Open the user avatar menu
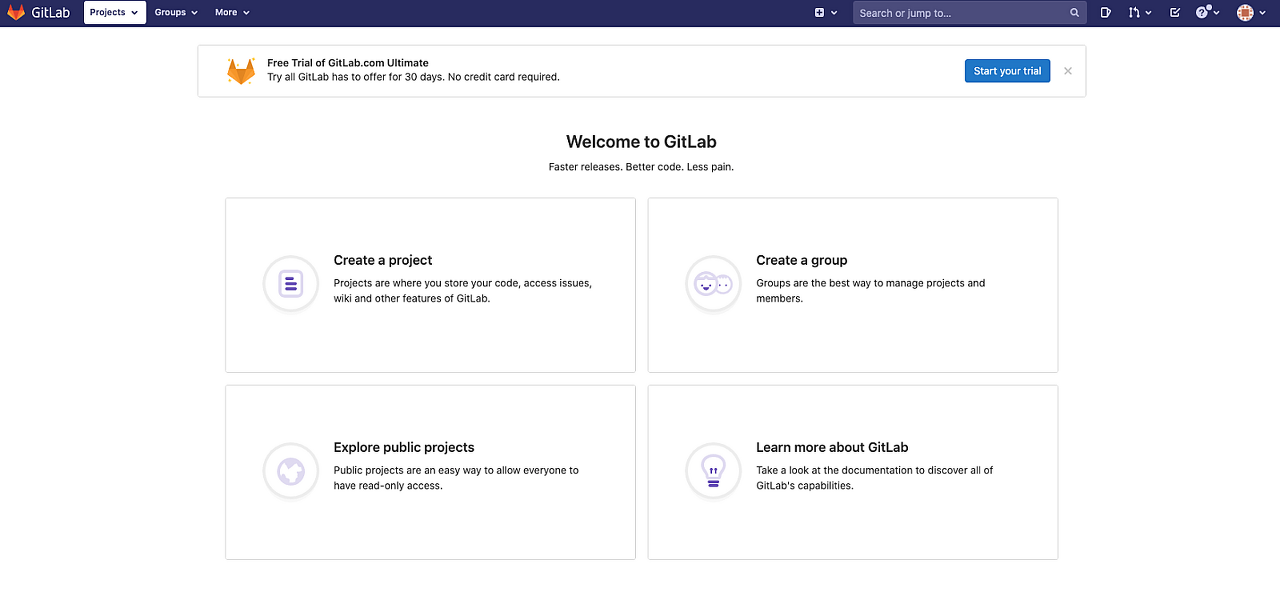Screen dimensions: 1280x612 coord(1251,13)
